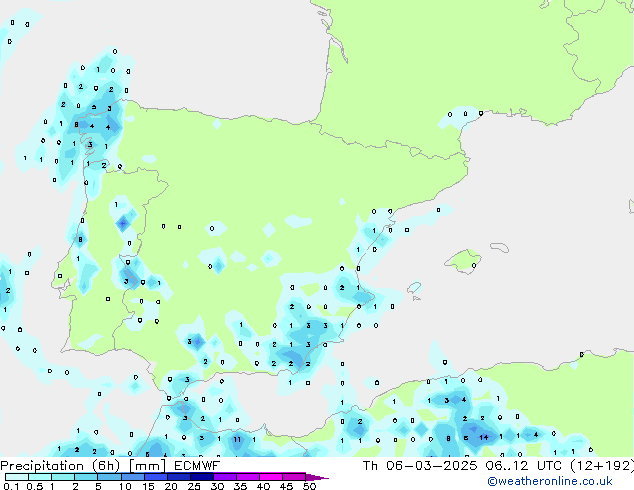Click the "11" precipitation value on map
Viewport: 634px width, 490px height.
(x=237, y=439)
